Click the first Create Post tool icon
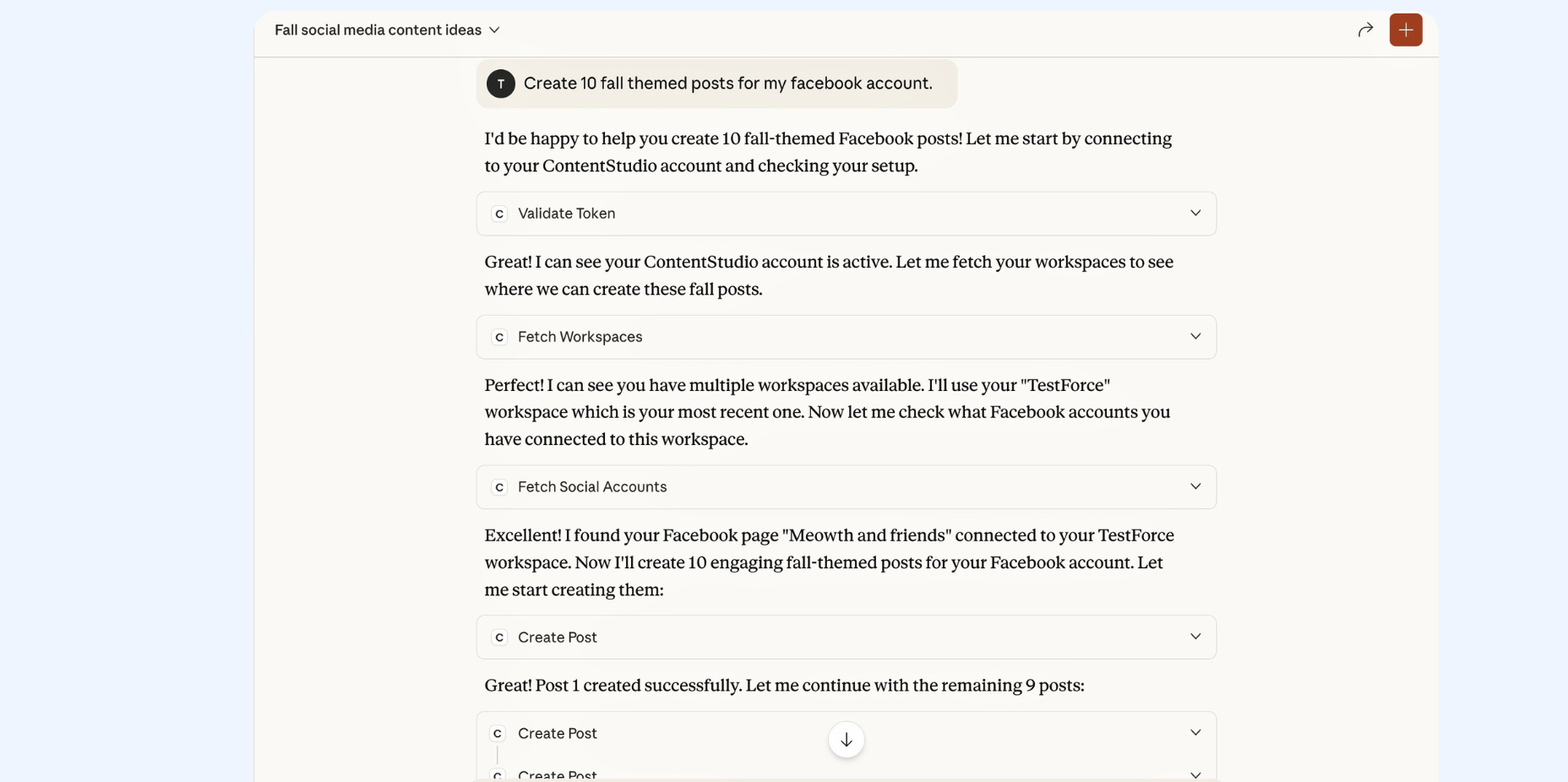This screenshot has width=1568, height=782. tap(499, 638)
